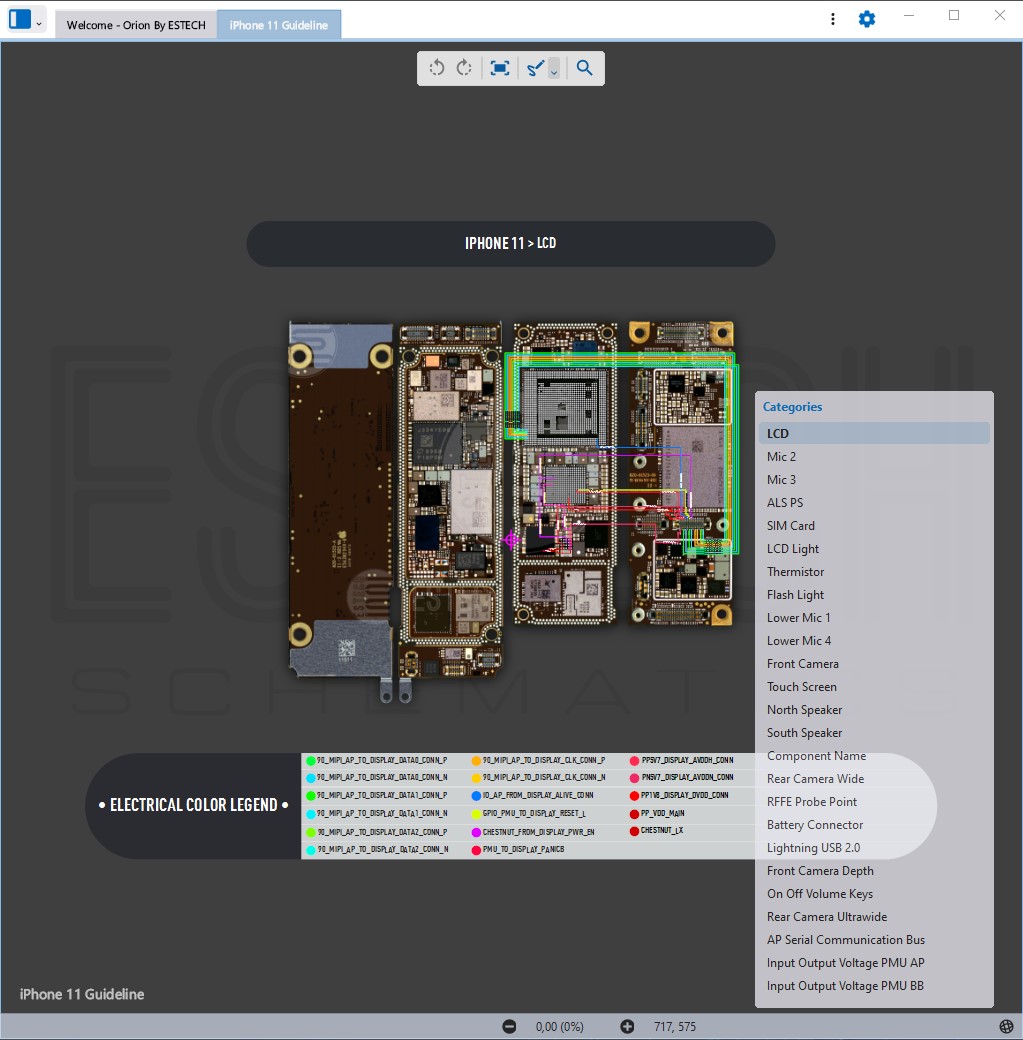Click the globe icon in status bar

tap(1006, 1027)
